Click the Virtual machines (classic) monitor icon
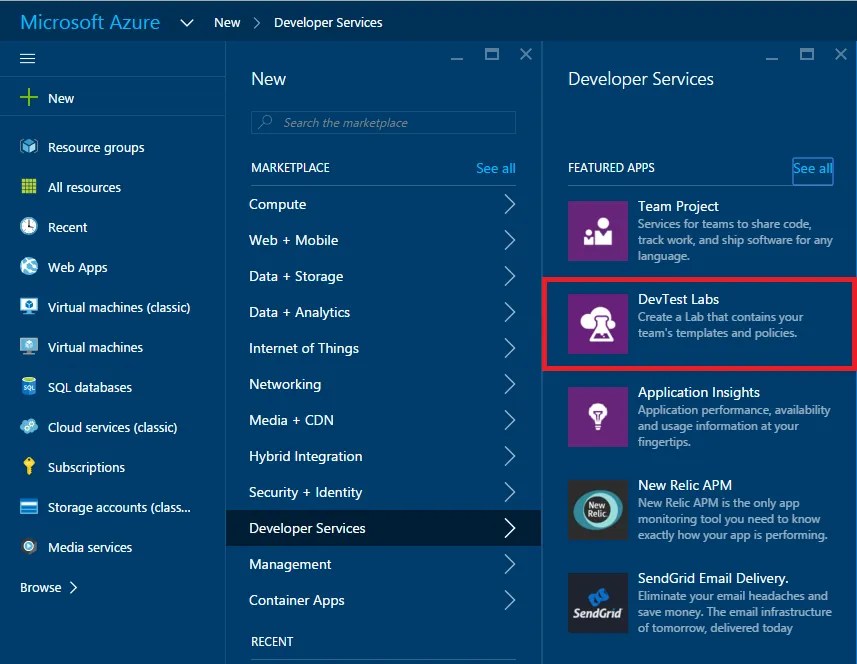Image resolution: width=857 pixels, height=664 pixels. tap(29, 306)
